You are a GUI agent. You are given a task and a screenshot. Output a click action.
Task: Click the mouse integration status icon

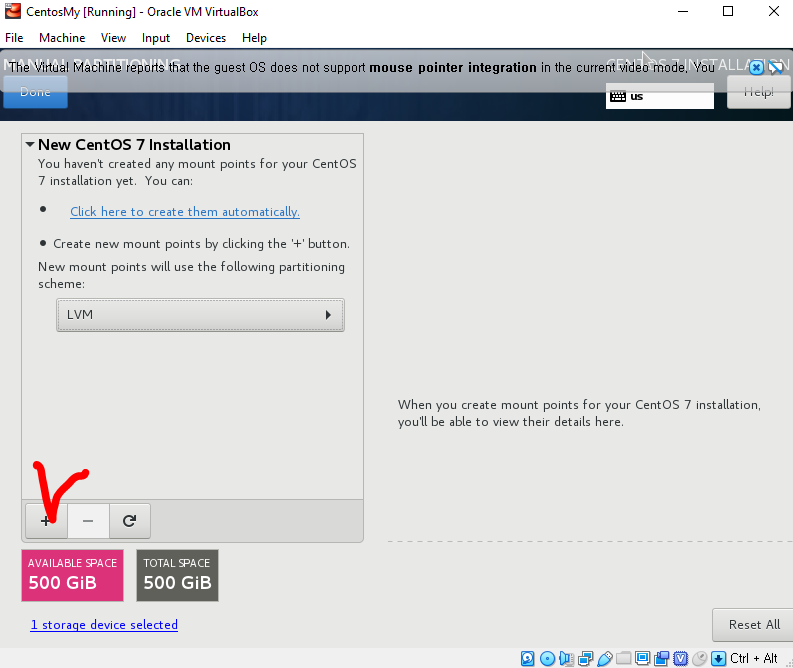[x=699, y=658]
